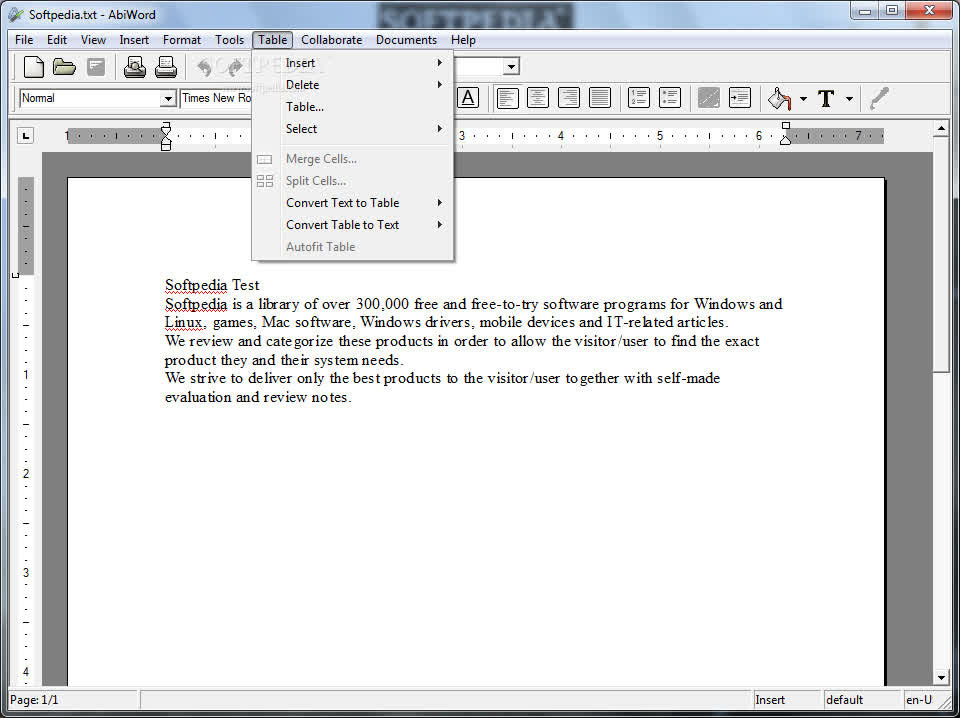Click the increase indent icon
Viewport: 960px width, 718px height.
(740, 98)
